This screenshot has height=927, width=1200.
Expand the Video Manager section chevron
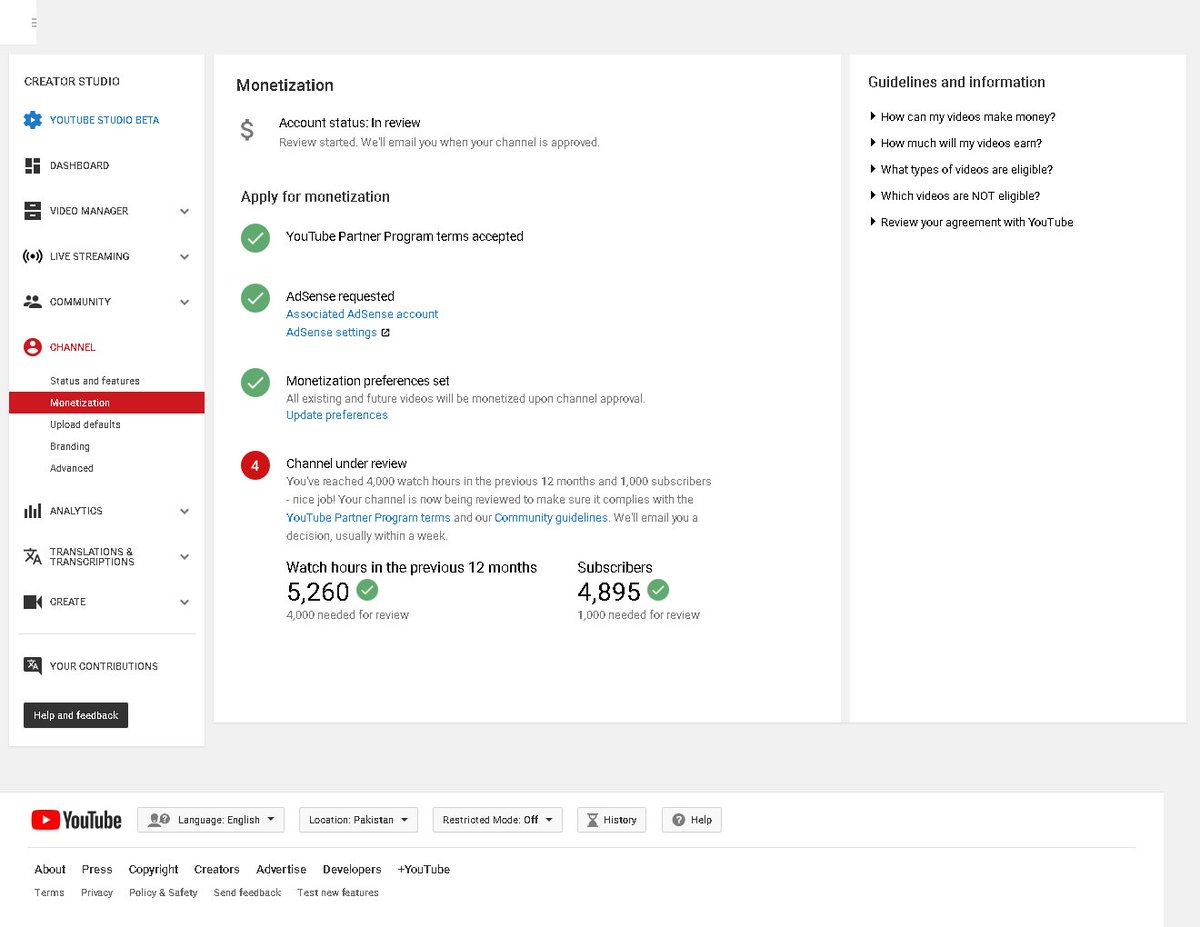point(184,212)
